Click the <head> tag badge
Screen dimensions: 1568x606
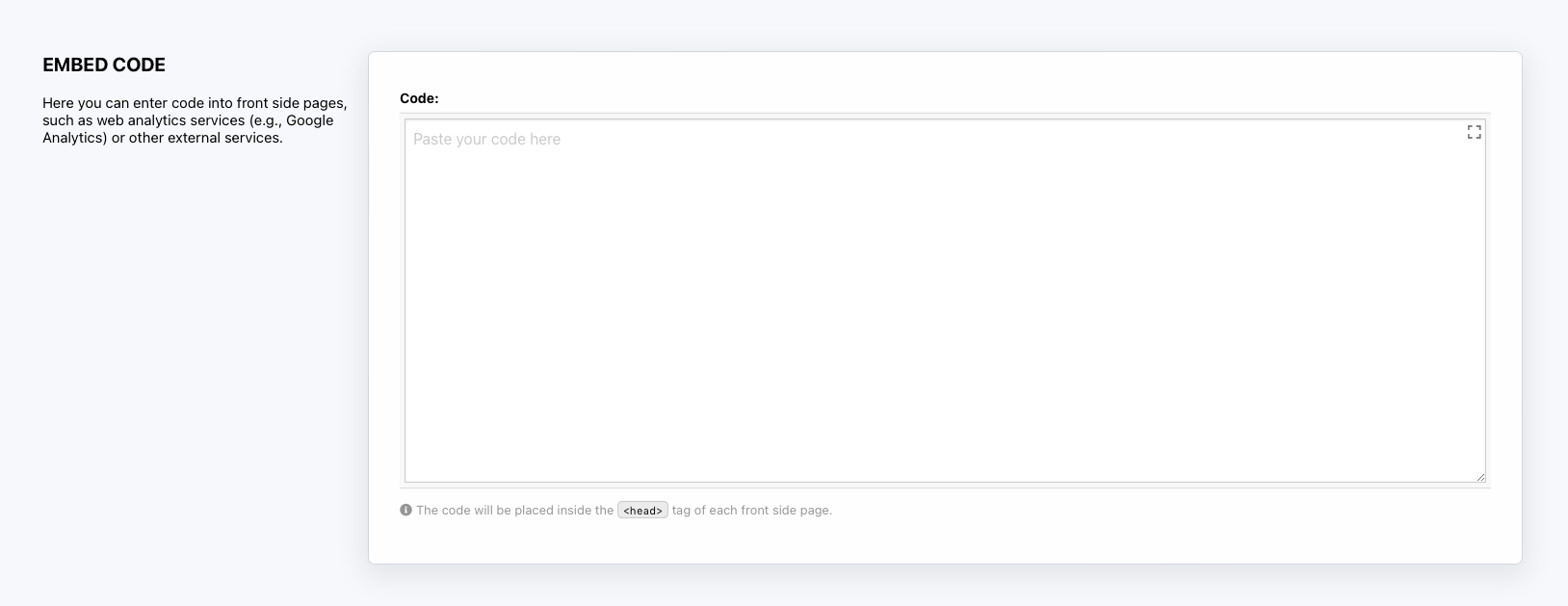642,511
